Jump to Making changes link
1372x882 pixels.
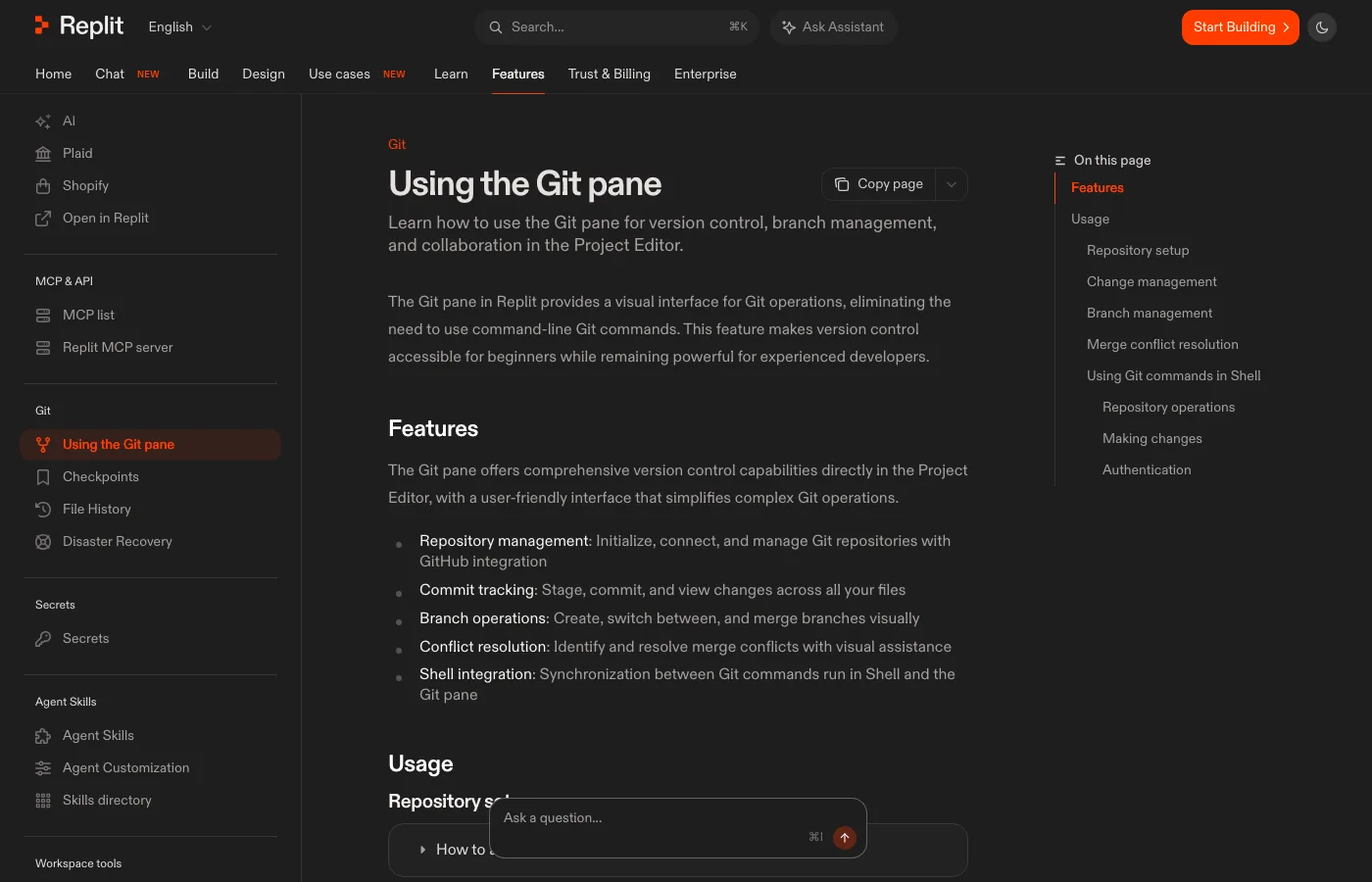tap(1152, 438)
